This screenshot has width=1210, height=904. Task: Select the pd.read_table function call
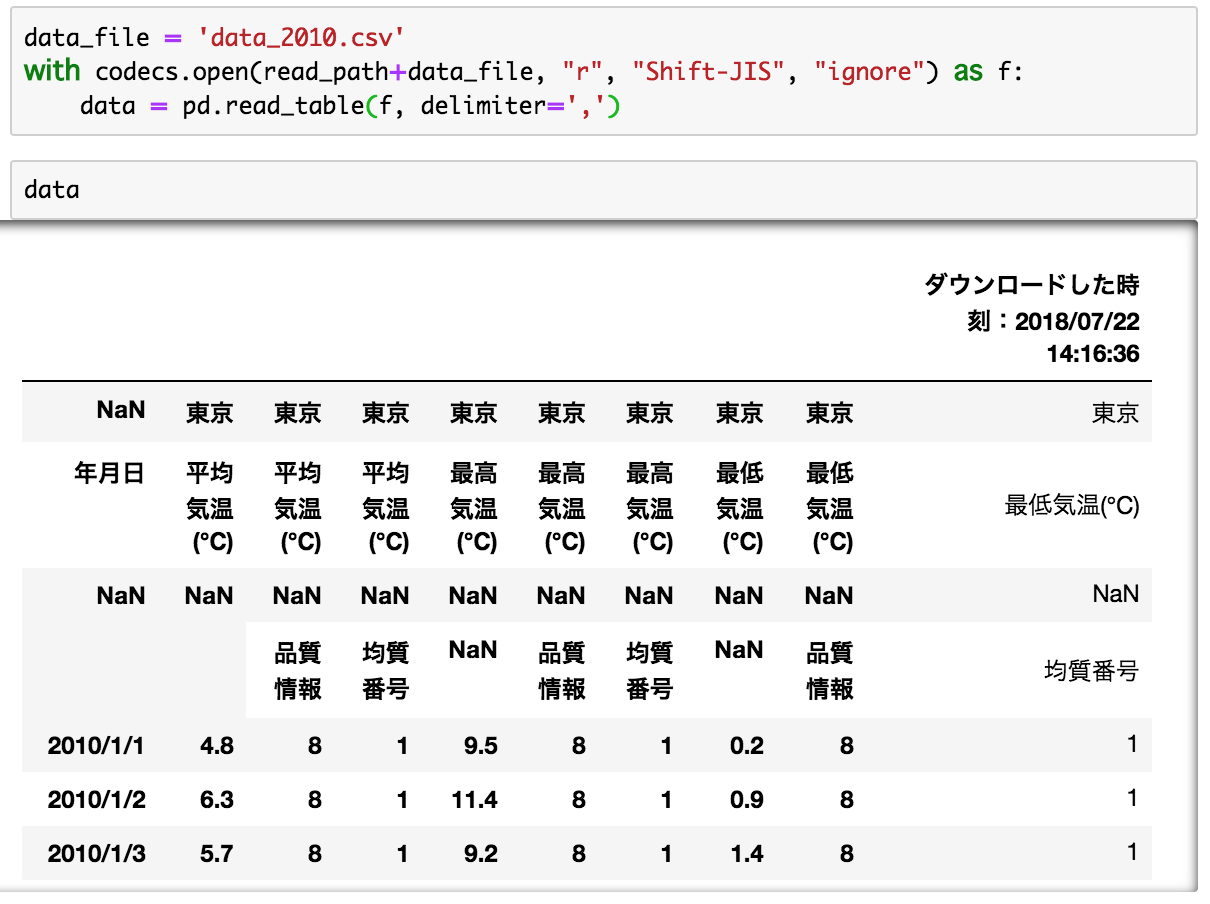pos(274,106)
